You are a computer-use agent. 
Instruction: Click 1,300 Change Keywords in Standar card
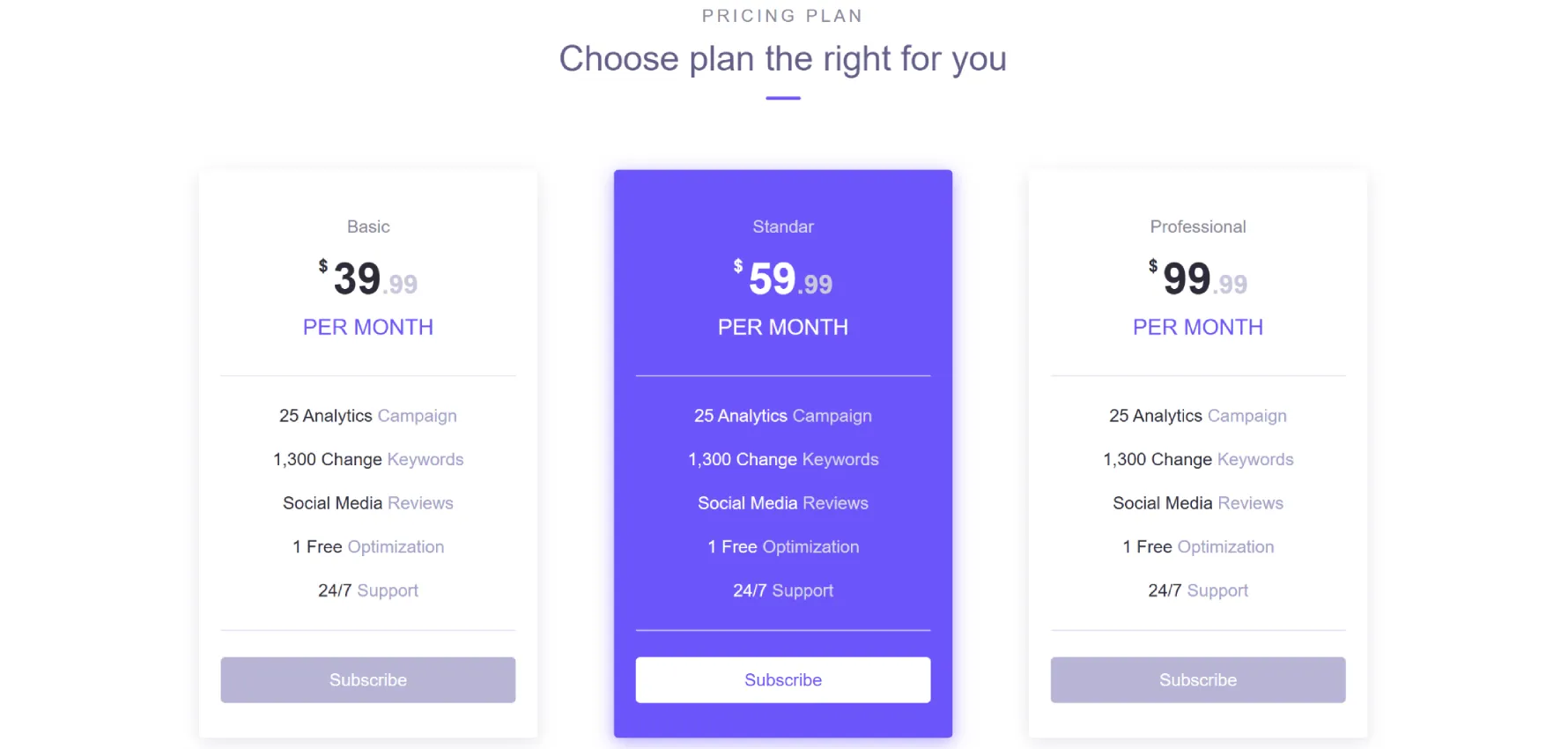[x=783, y=459]
